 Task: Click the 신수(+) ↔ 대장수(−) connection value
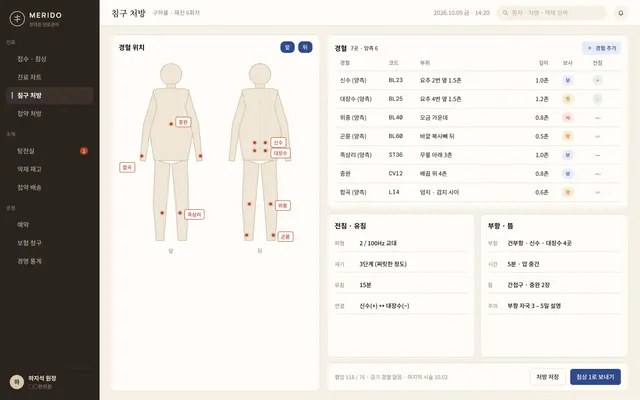384,306
